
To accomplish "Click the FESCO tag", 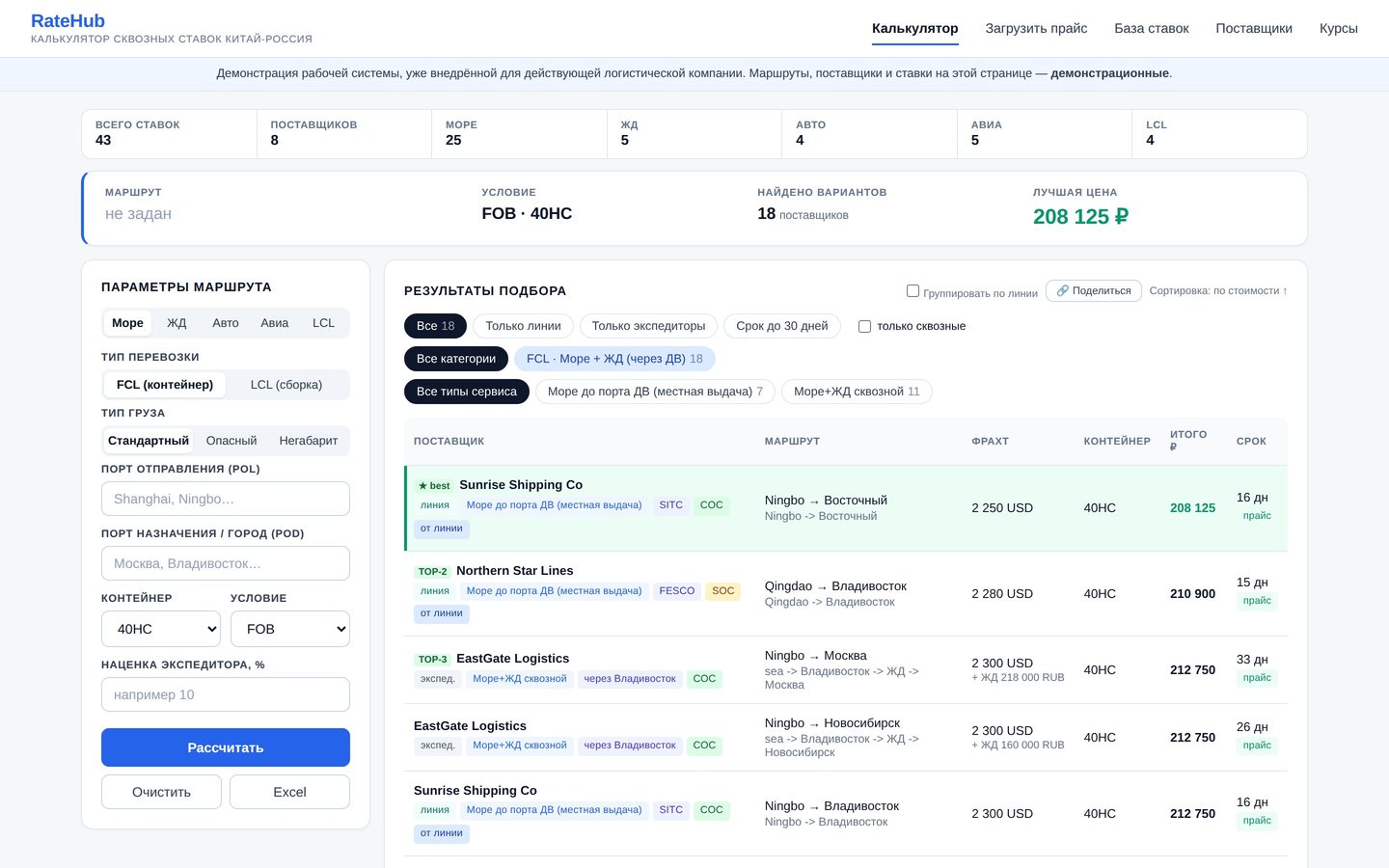I will [676, 591].
